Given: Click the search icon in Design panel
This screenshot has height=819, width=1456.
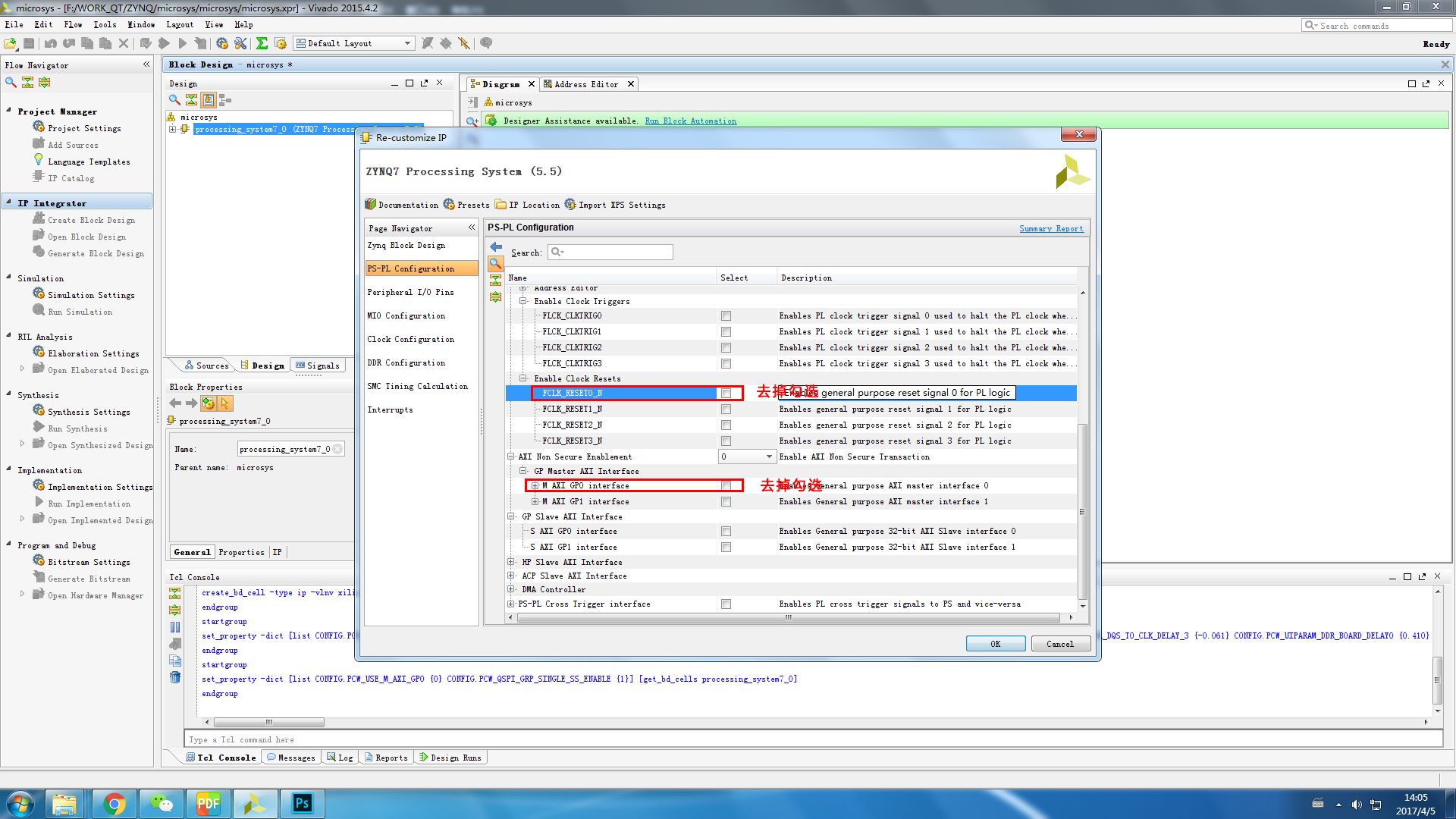Looking at the screenshot, I should (x=174, y=99).
